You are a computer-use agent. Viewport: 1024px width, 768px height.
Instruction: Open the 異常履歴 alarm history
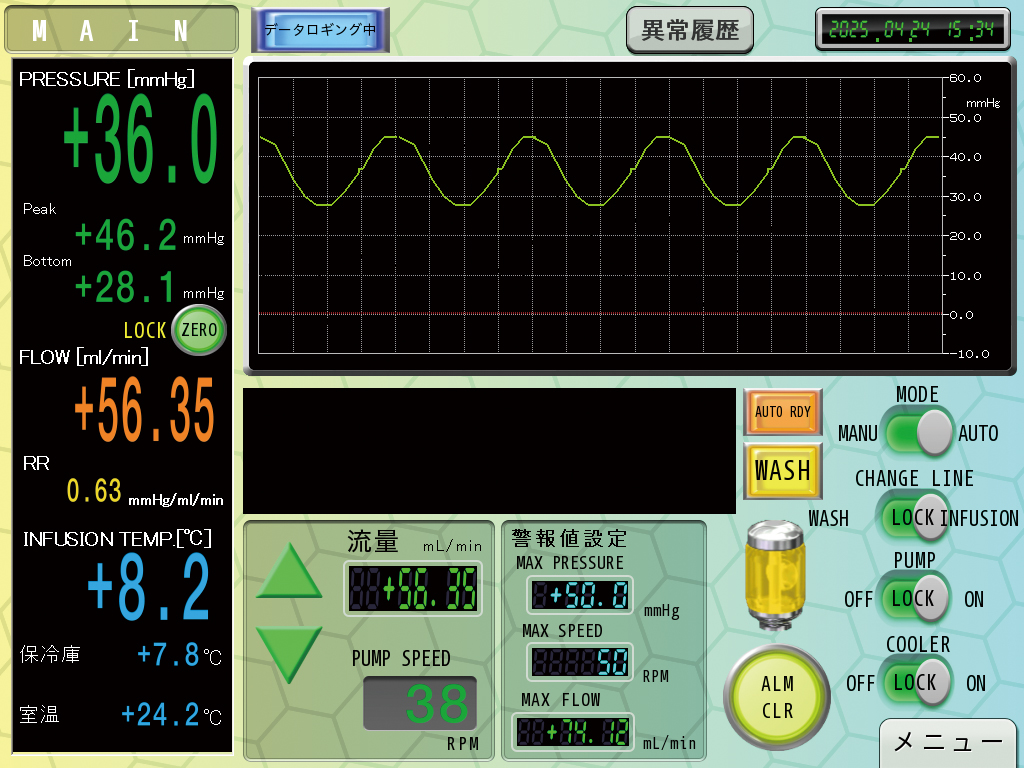point(690,30)
